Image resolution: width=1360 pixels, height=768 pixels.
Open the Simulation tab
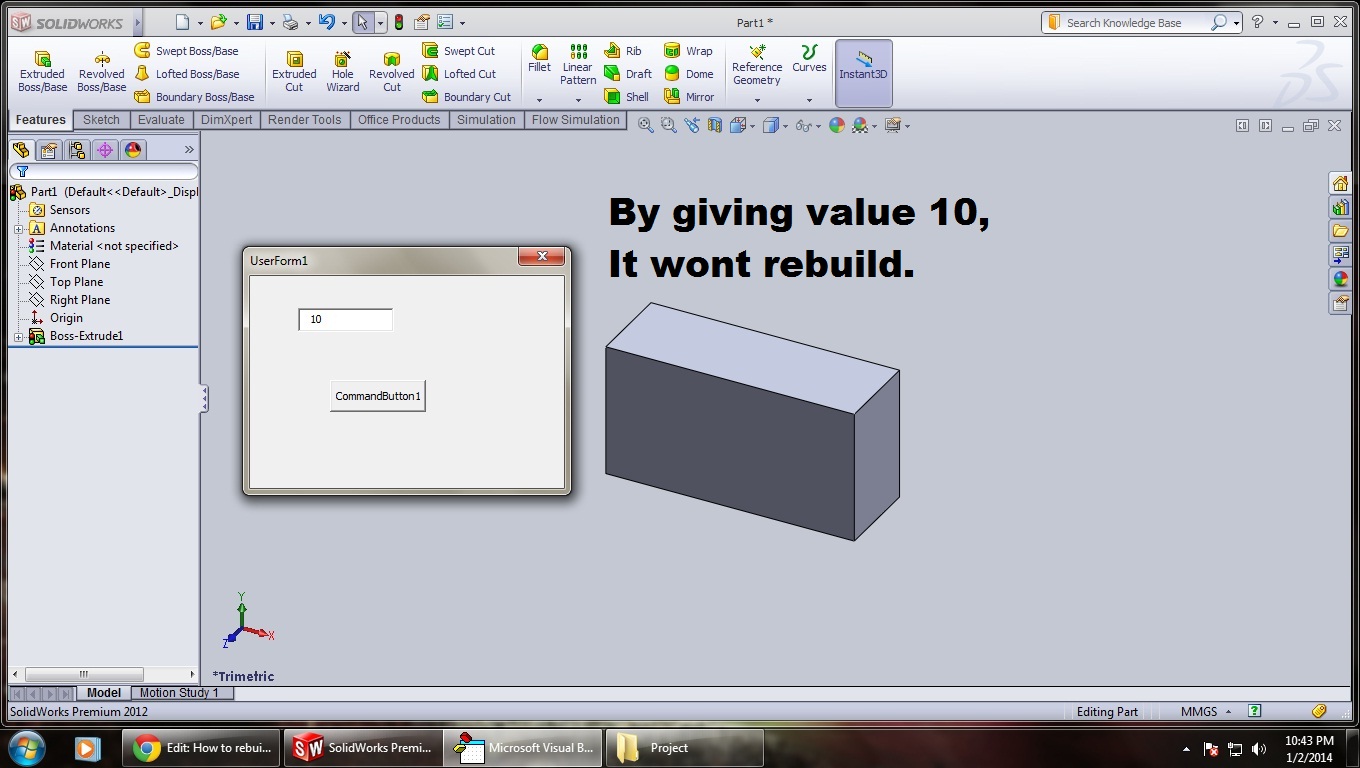pyautogui.click(x=487, y=120)
